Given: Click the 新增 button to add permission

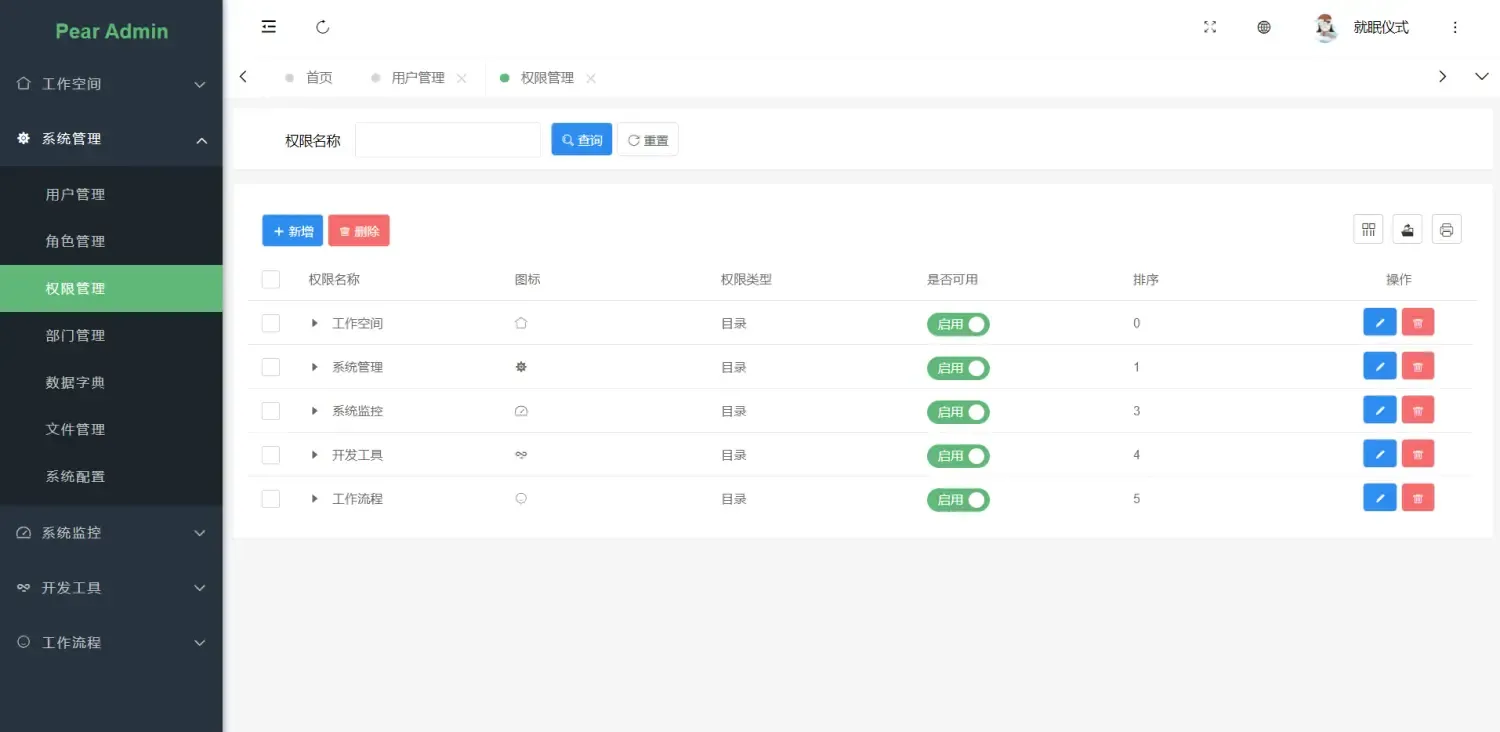Looking at the screenshot, I should (x=292, y=230).
